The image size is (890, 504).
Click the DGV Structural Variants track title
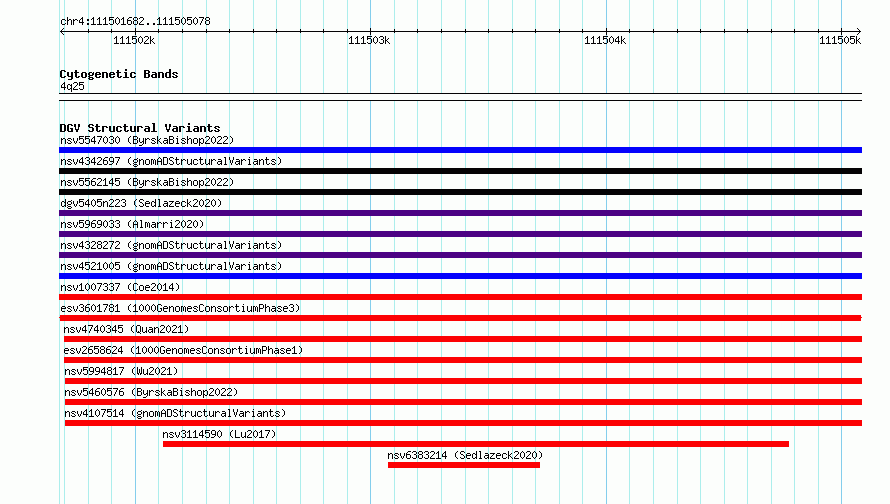point(140,128)
